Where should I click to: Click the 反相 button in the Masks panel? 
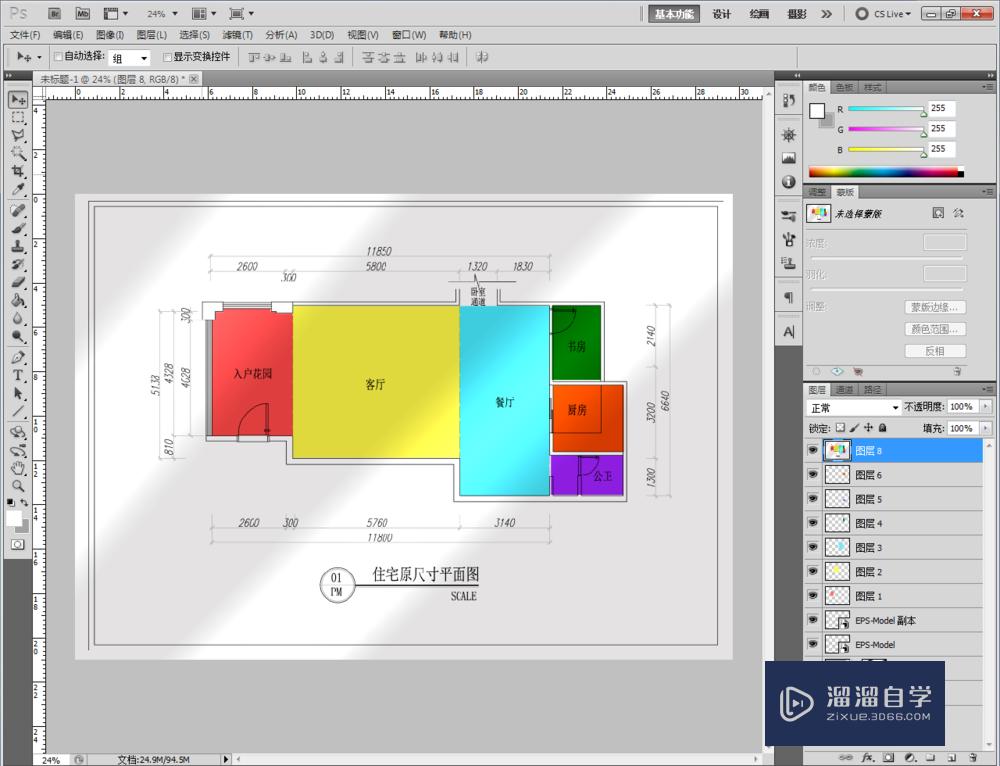coord(935,350)
